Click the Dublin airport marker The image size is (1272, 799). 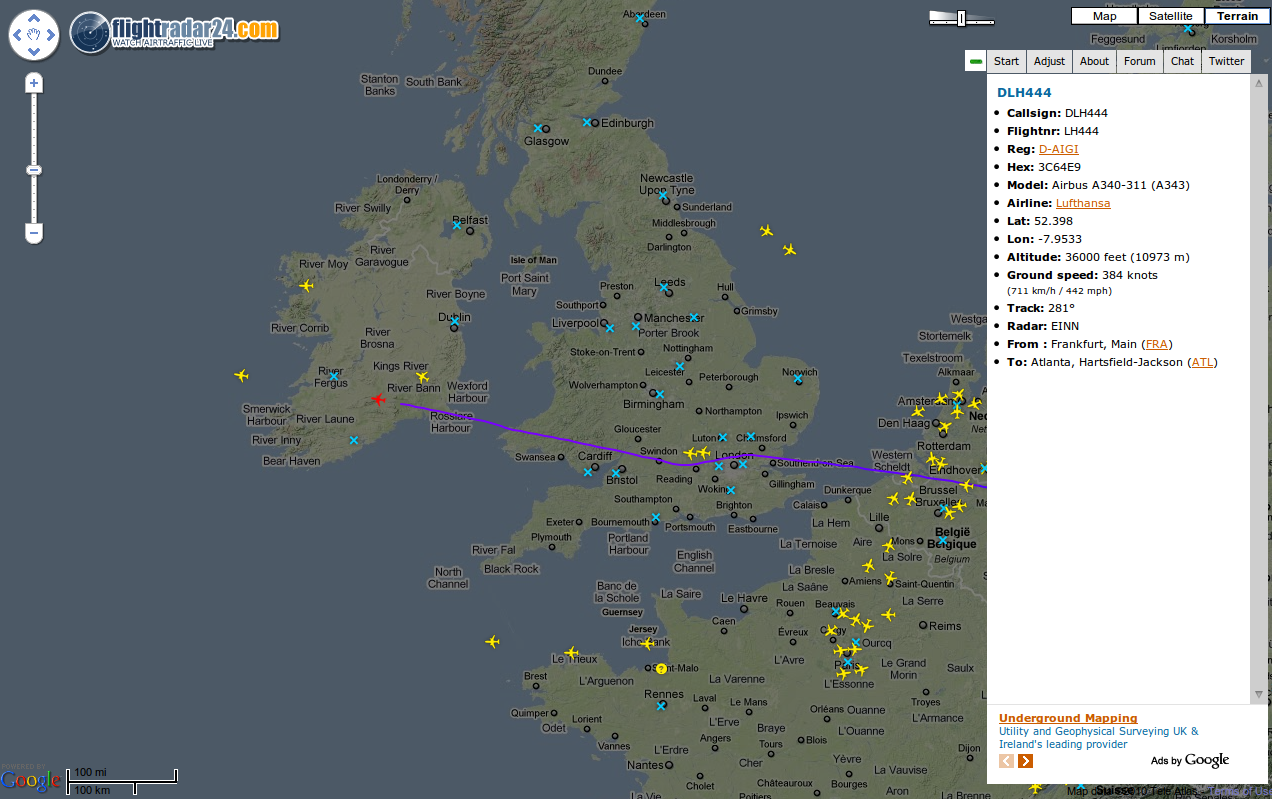pyautogui.click(x=455, y=322)
